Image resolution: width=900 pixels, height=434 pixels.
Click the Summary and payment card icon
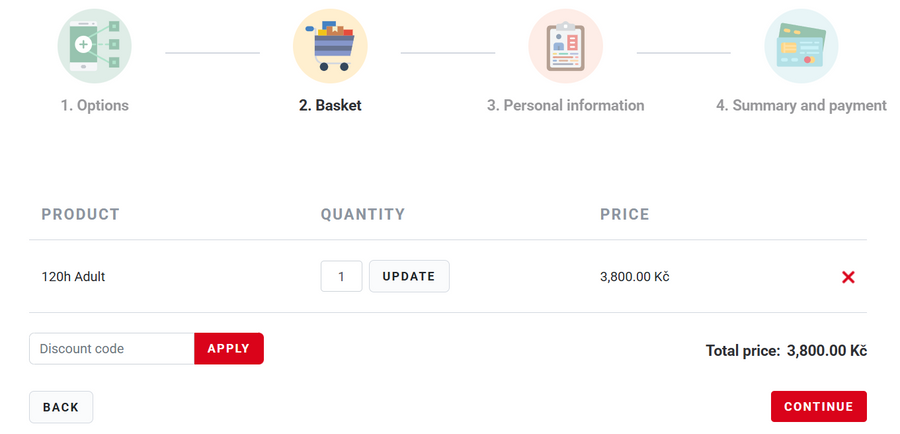[x=801, y=46]
